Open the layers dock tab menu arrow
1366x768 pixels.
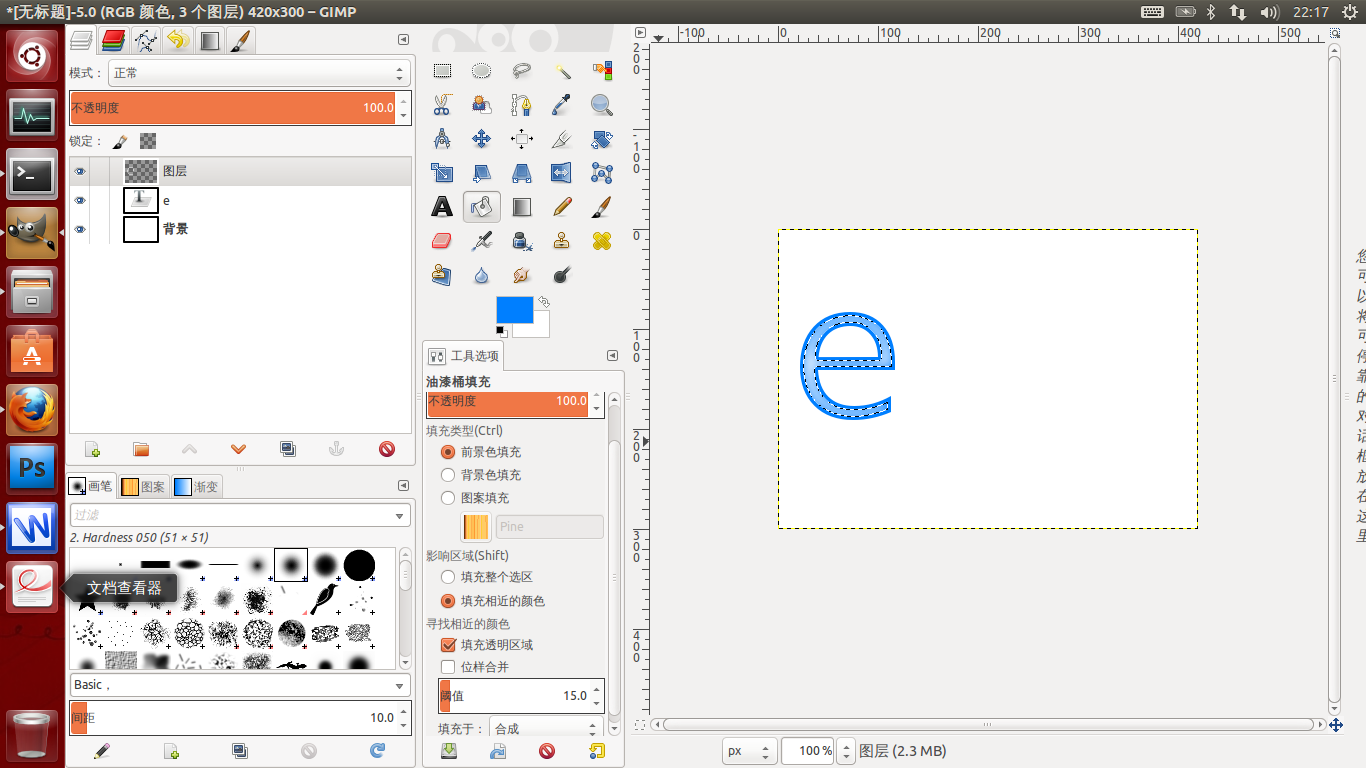point(403,40)
